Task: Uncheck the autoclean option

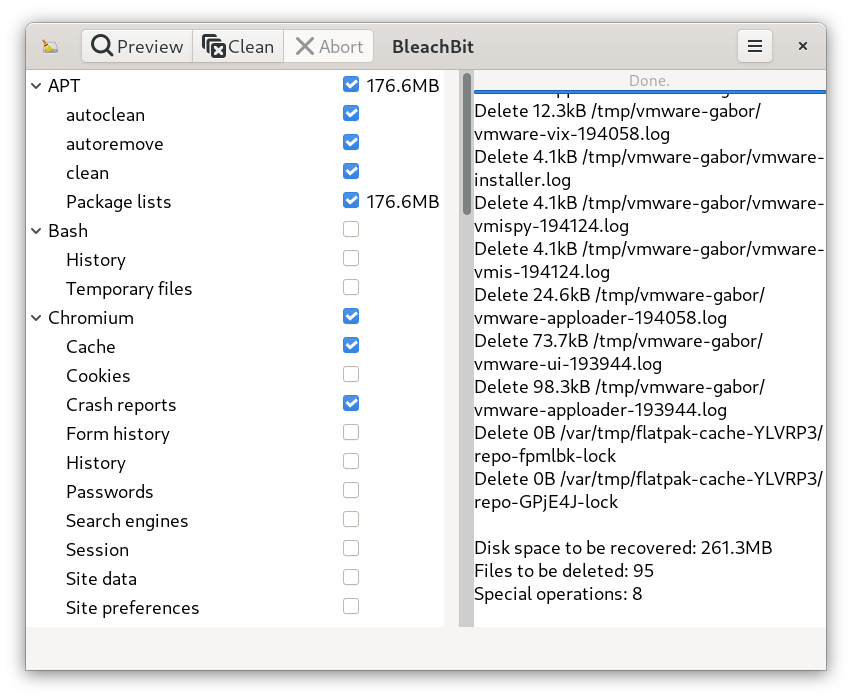Action: 351,113
